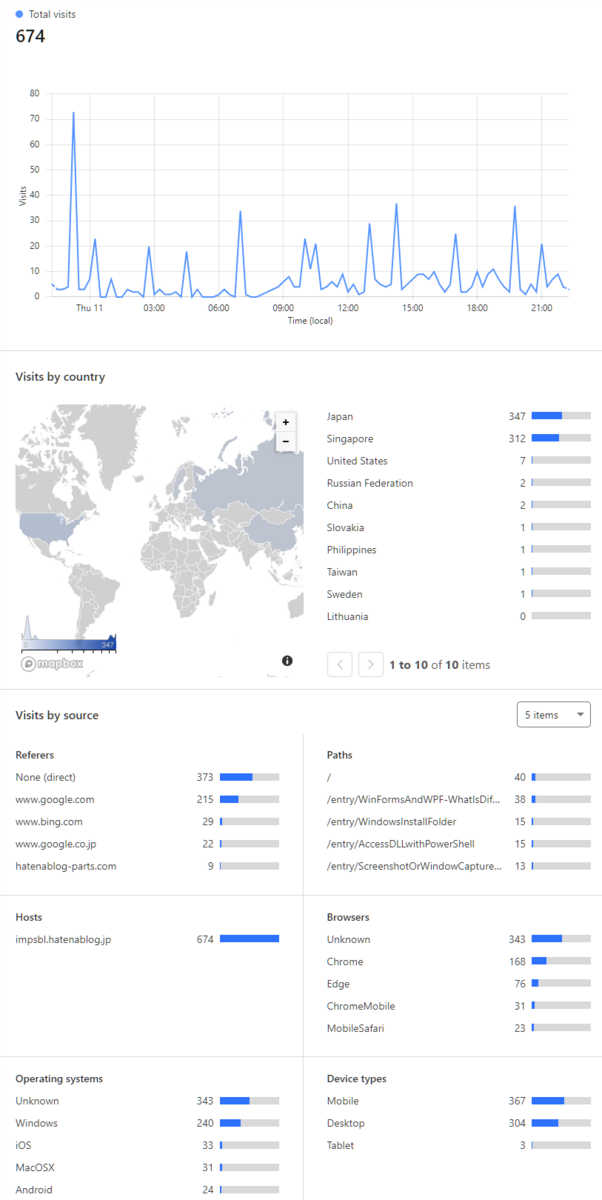Viewport: 602px width, 1200px height.
Task: Click the Chrome browser row
Action: [459, 961]
